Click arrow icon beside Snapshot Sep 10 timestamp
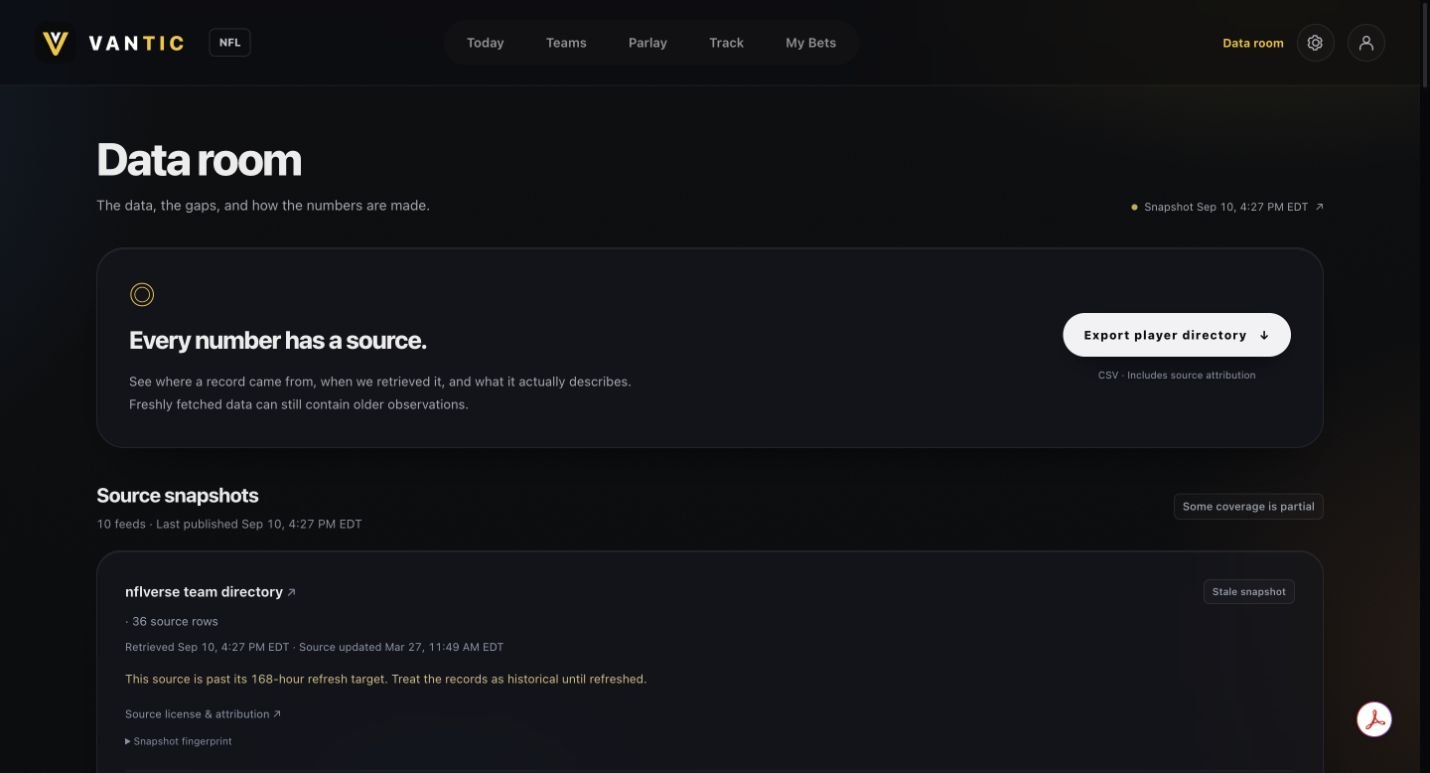The width and height of the screenshot is (1430, 773). (1319, 207)
